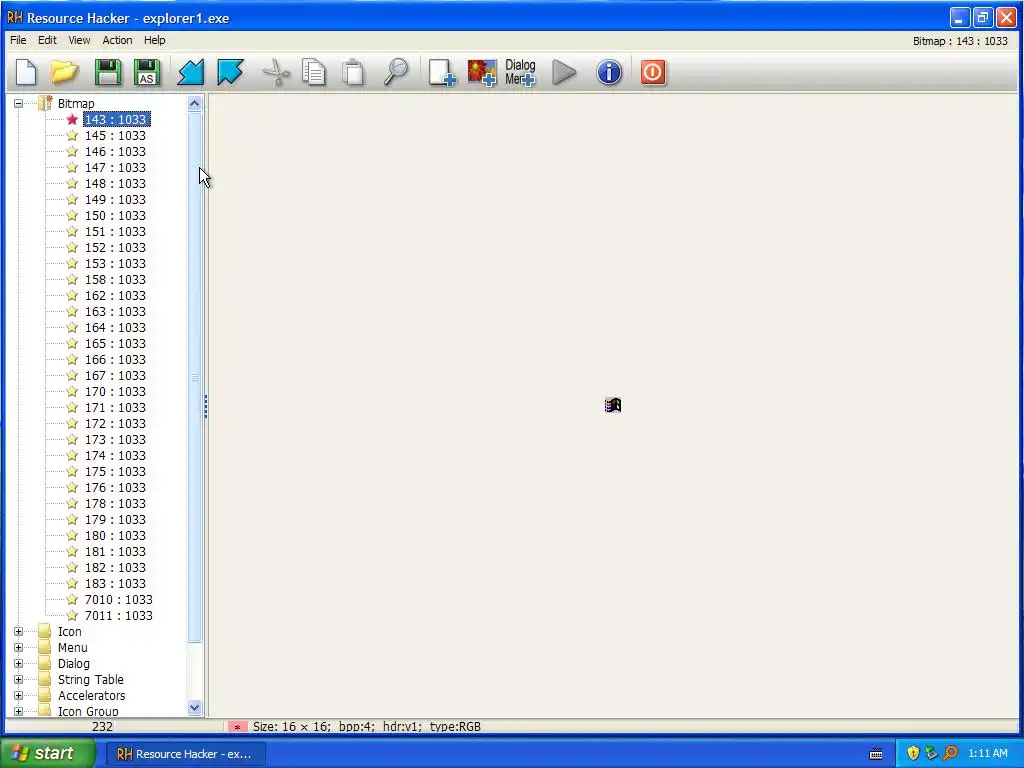The height and width of the screenshot is (768, 1024).
Task: Open the Help menu
Action: tap(155, 40)
